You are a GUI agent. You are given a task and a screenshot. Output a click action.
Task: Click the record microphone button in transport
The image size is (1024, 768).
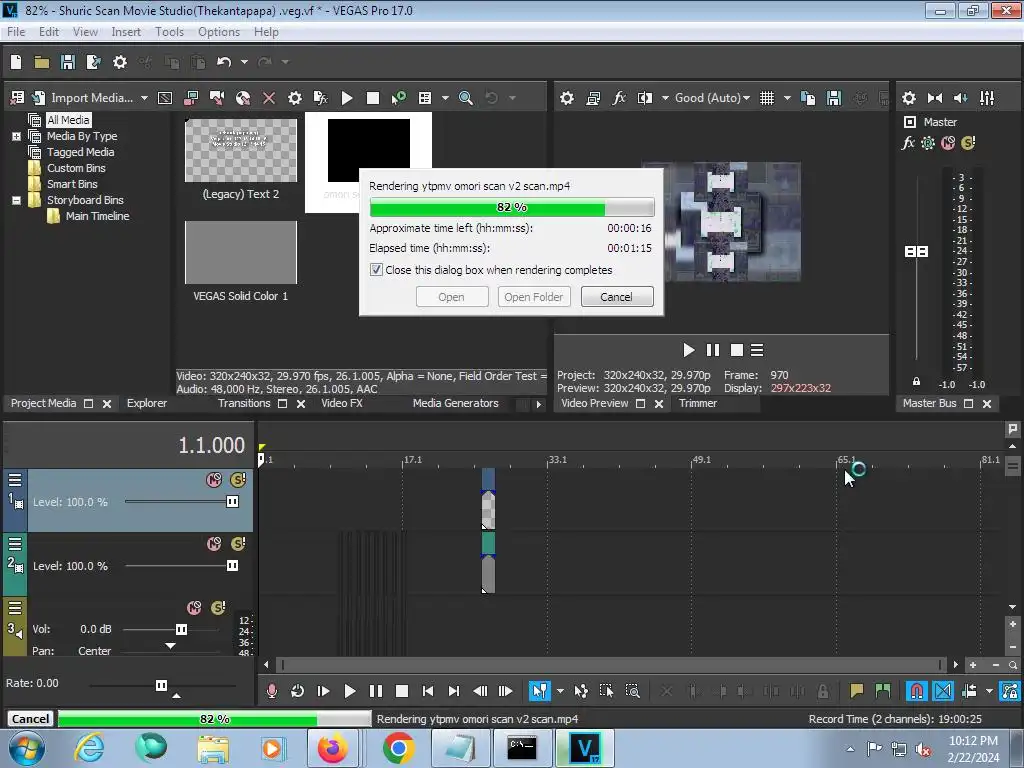[x=272, y=691]
